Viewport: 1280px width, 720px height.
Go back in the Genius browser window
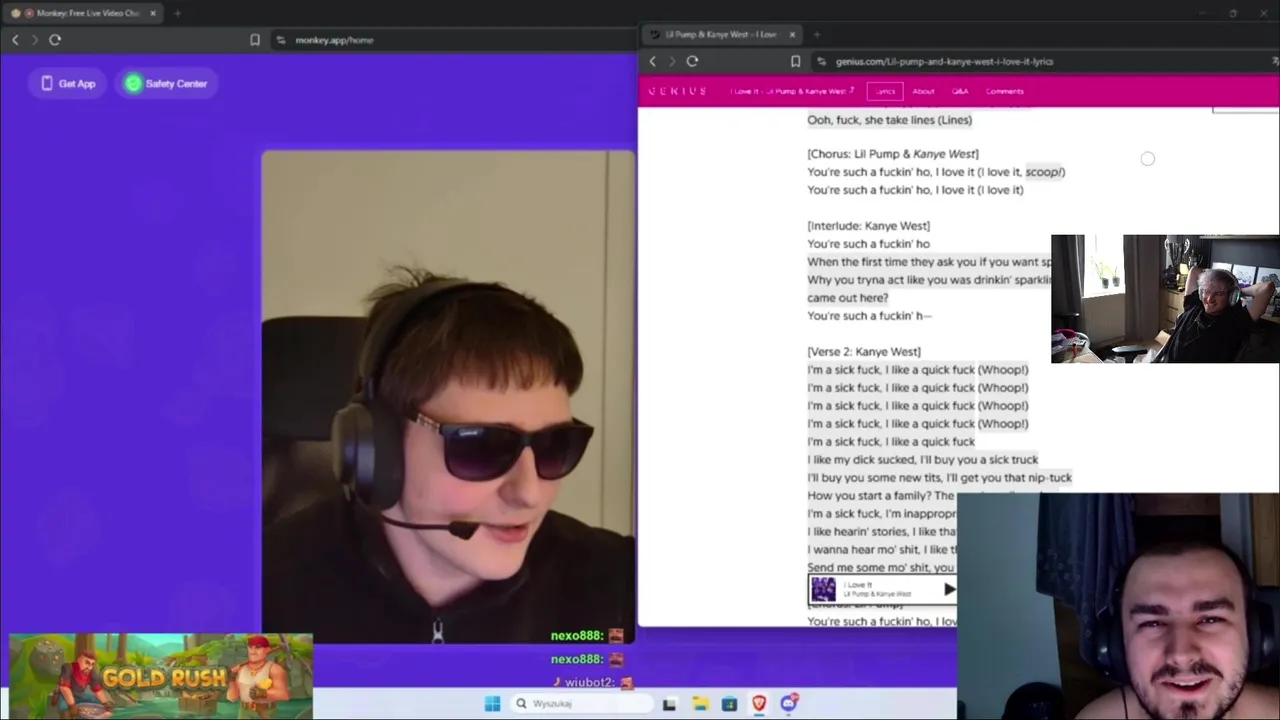click(653, 61)
